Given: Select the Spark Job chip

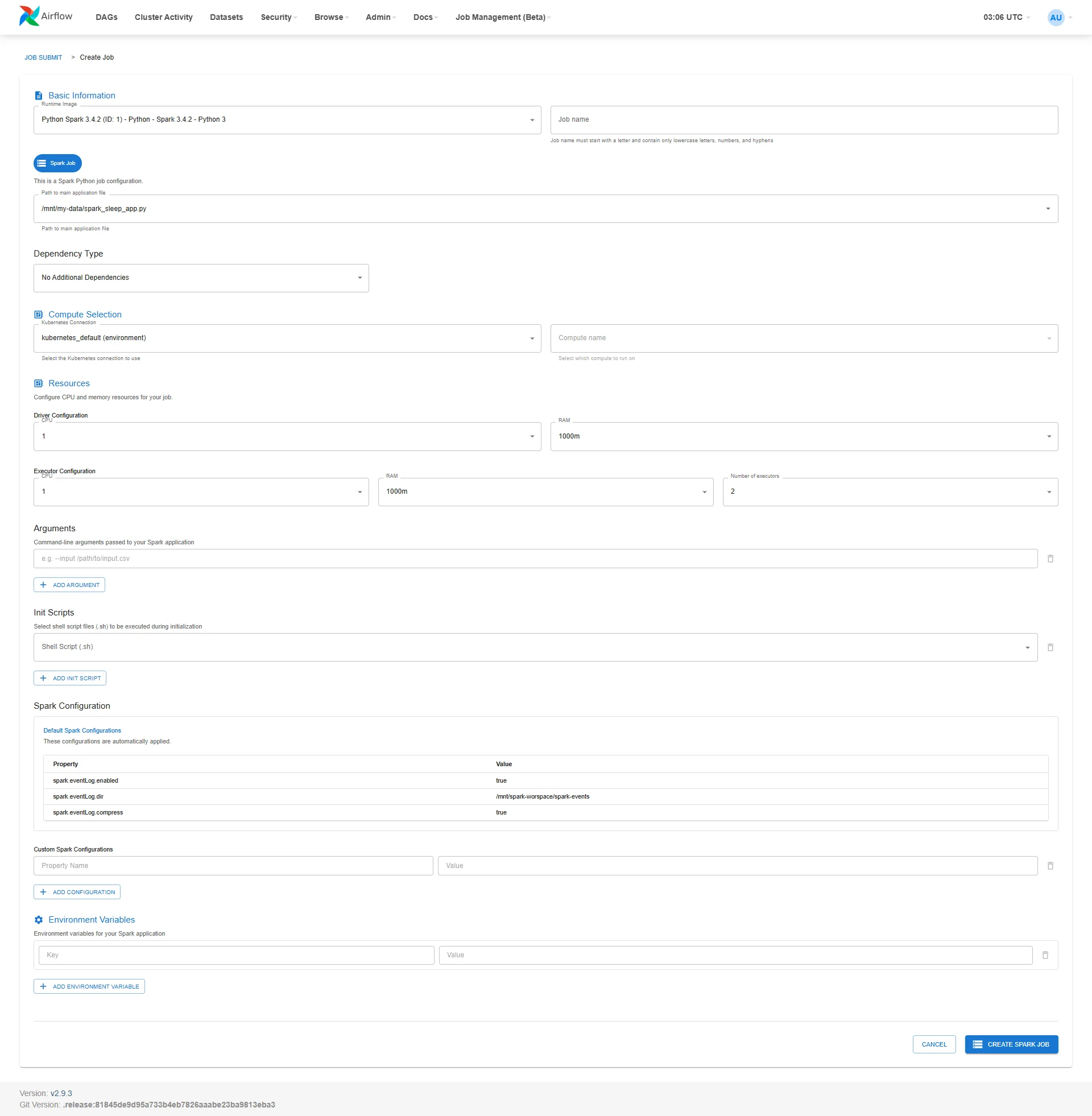Looking at the screenshot, I should (57, 163).
